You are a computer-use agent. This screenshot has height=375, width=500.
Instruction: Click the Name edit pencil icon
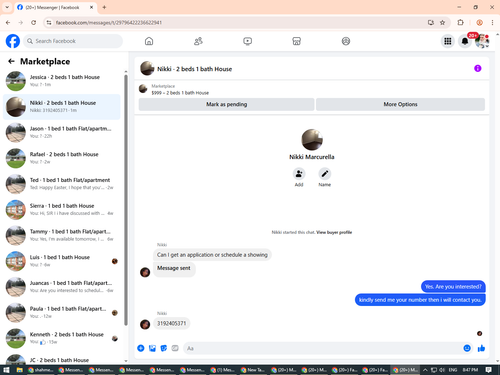(x=324, y=174)
